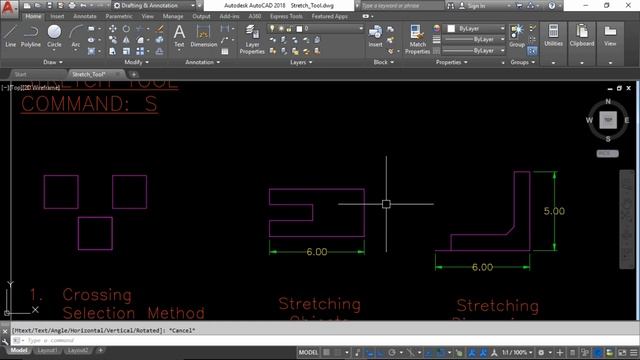Image resolution: width=640 pixels, height=360 pixels.
Task: Click the Hatch tool in Draw panel
Action: click(x=91, y=51)
